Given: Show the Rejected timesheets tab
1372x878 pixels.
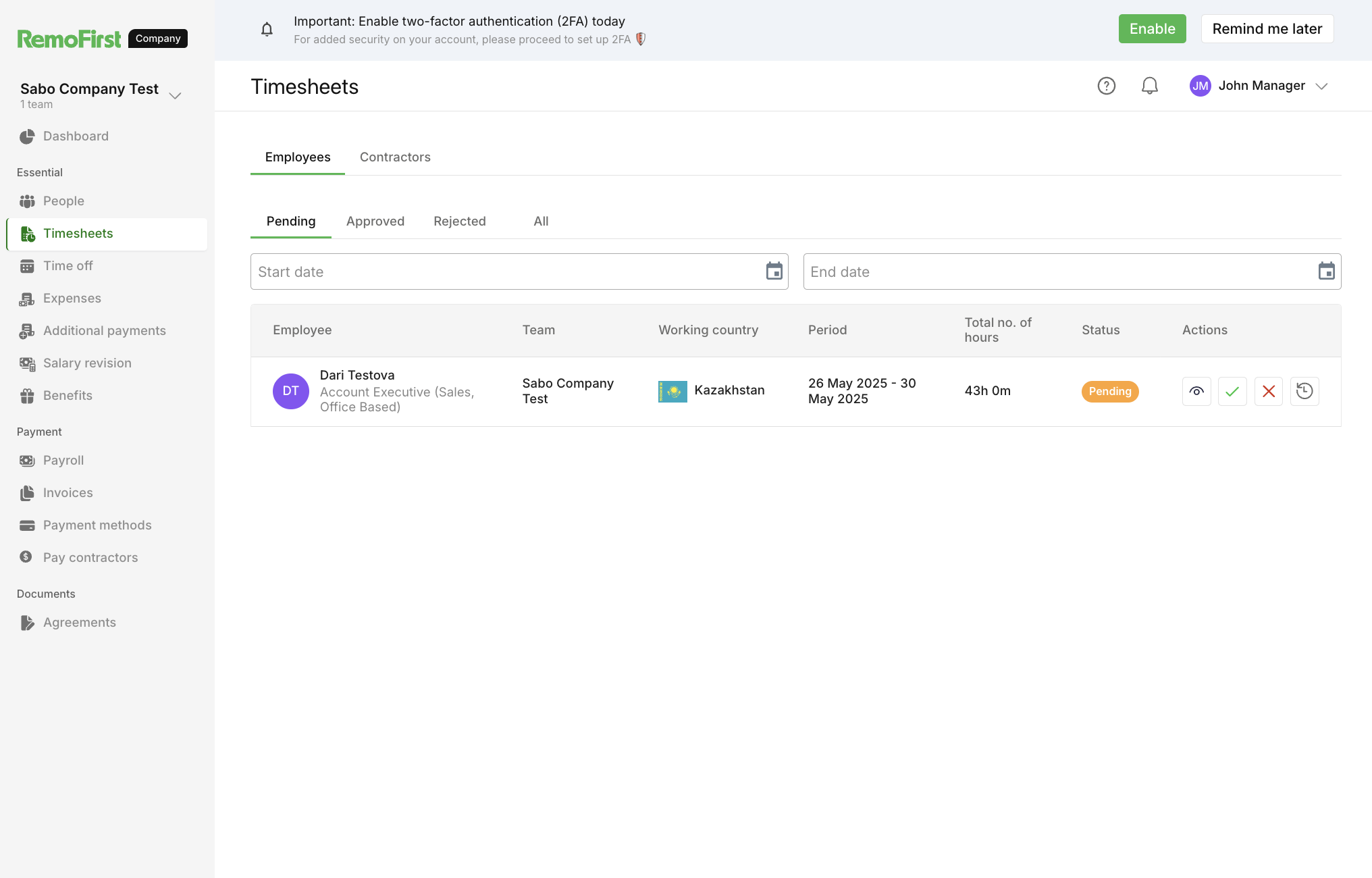Looking at the screenshot, I should [459, 222].
